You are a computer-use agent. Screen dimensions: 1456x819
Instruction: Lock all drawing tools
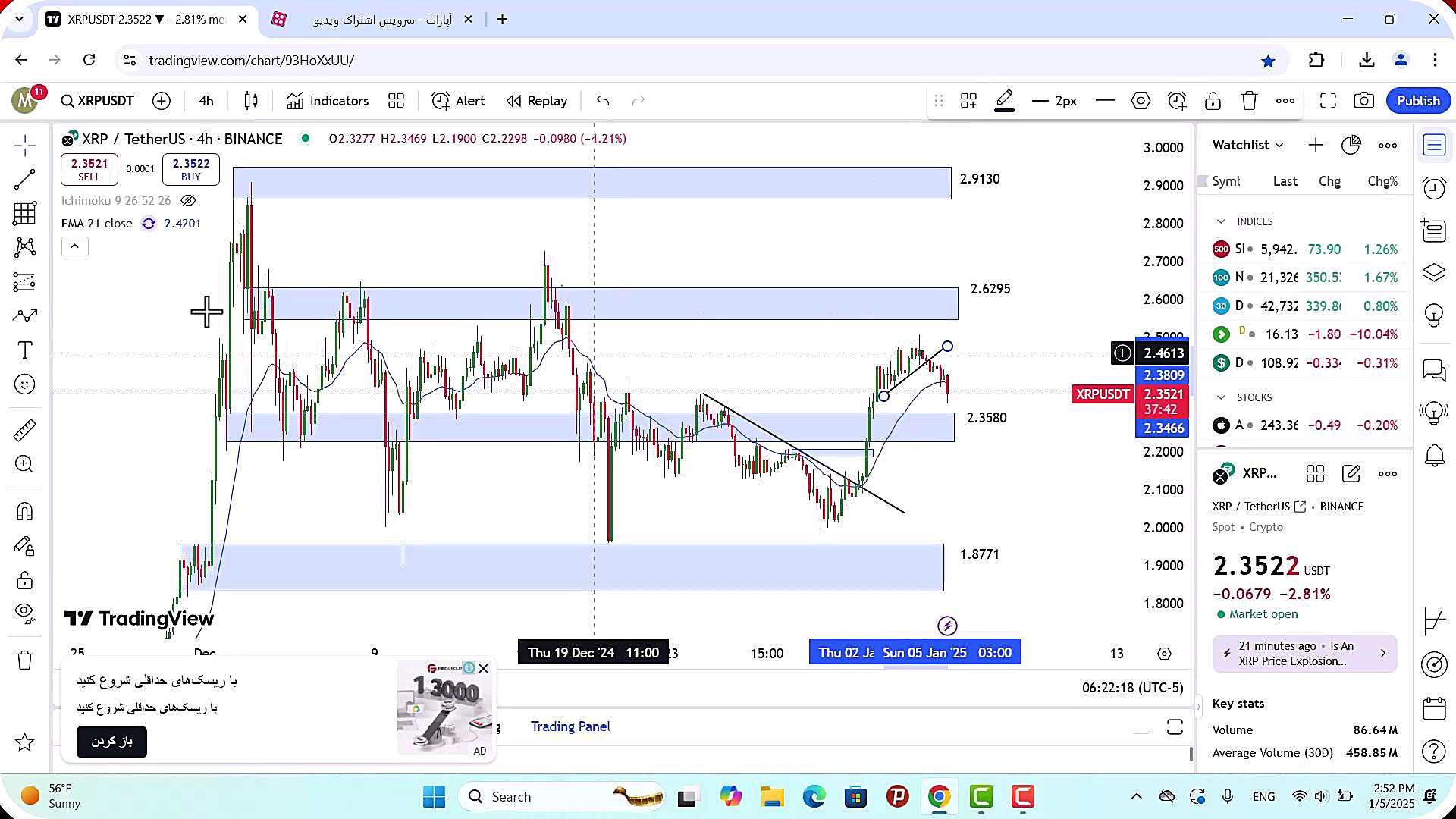pos(24,581)
